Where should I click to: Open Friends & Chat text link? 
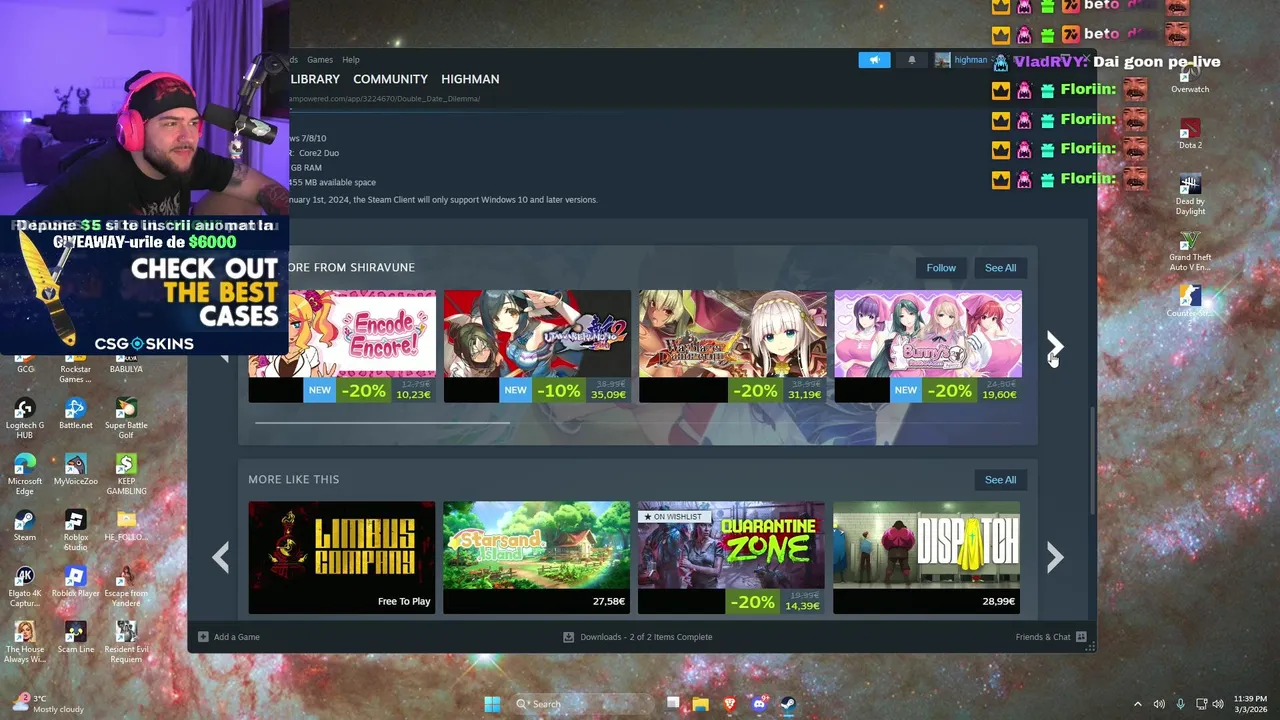click(1043, 637)
